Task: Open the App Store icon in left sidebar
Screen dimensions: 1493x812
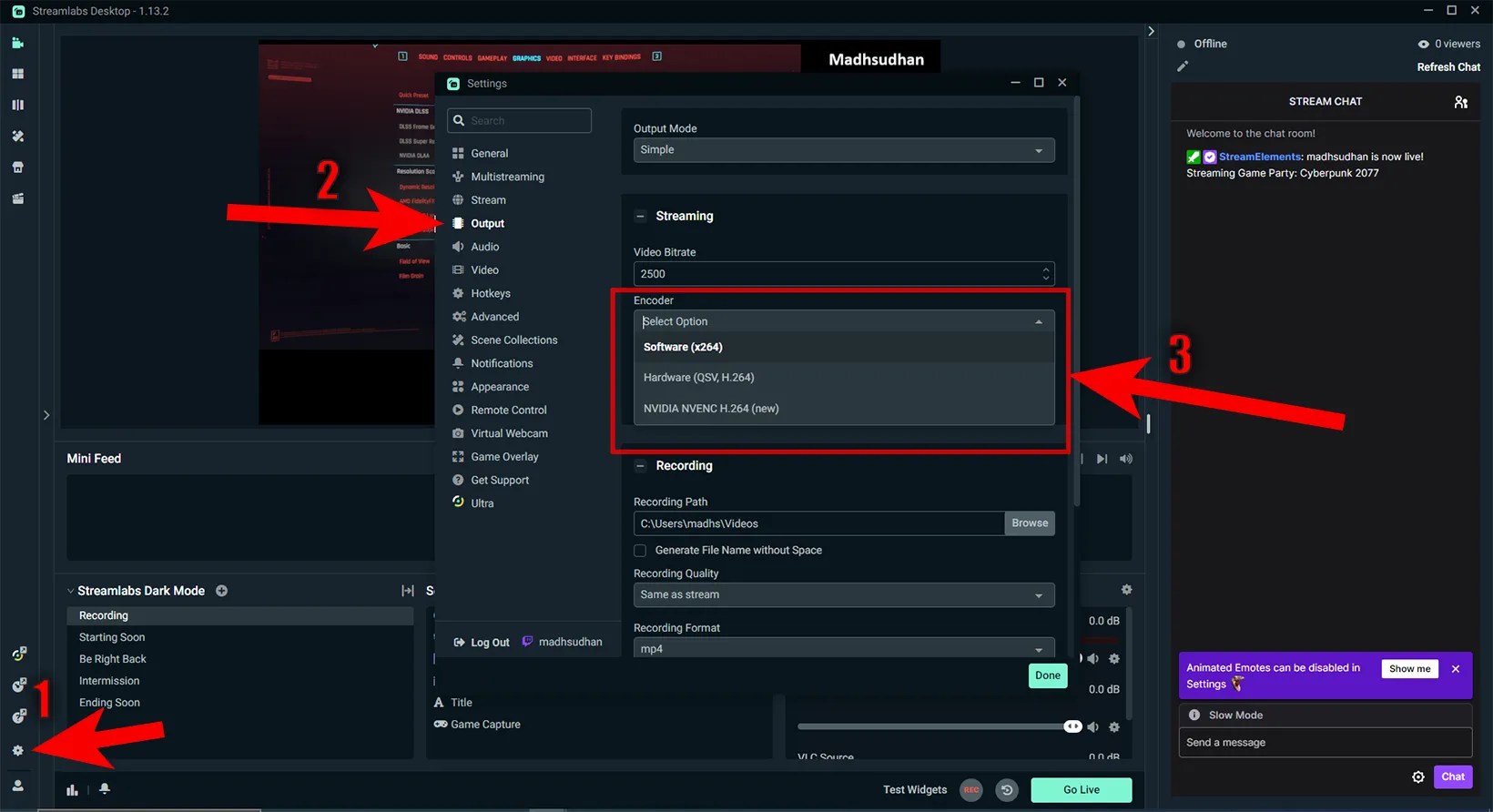Action: (x=17, y=167)
